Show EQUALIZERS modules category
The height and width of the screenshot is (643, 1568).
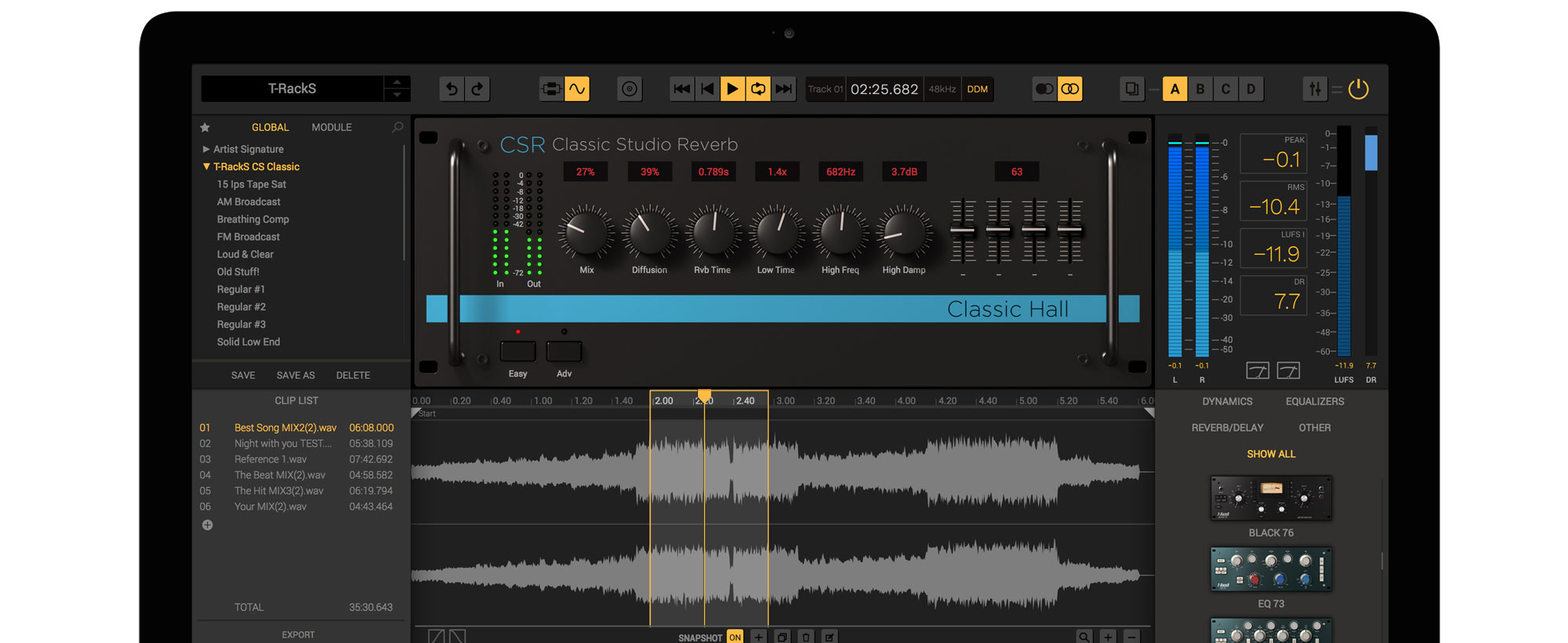[x=1315, y=401]
